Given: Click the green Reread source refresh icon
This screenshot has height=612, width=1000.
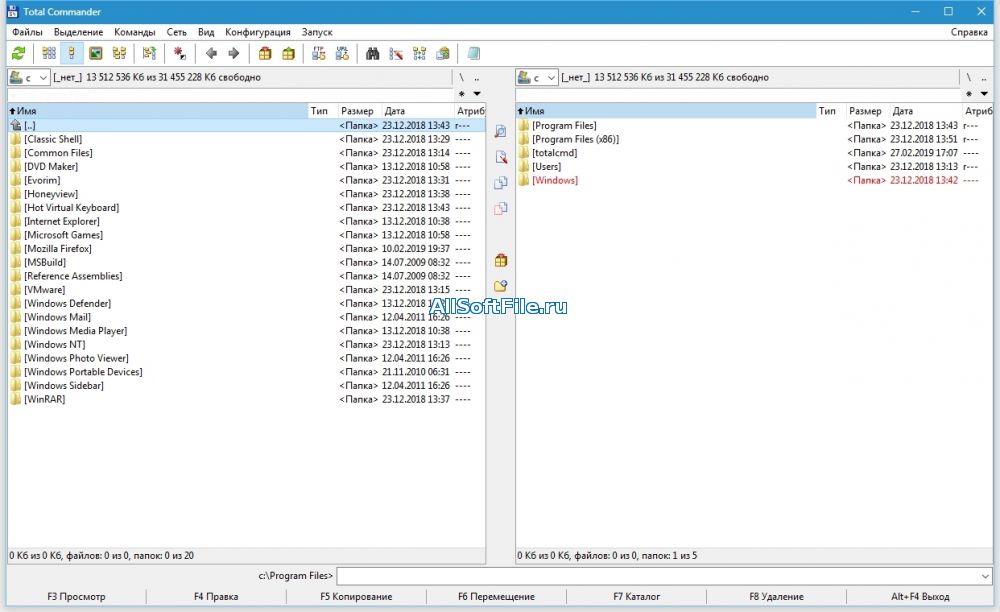Looking at the screenshot, I should (x=18, y=54).
